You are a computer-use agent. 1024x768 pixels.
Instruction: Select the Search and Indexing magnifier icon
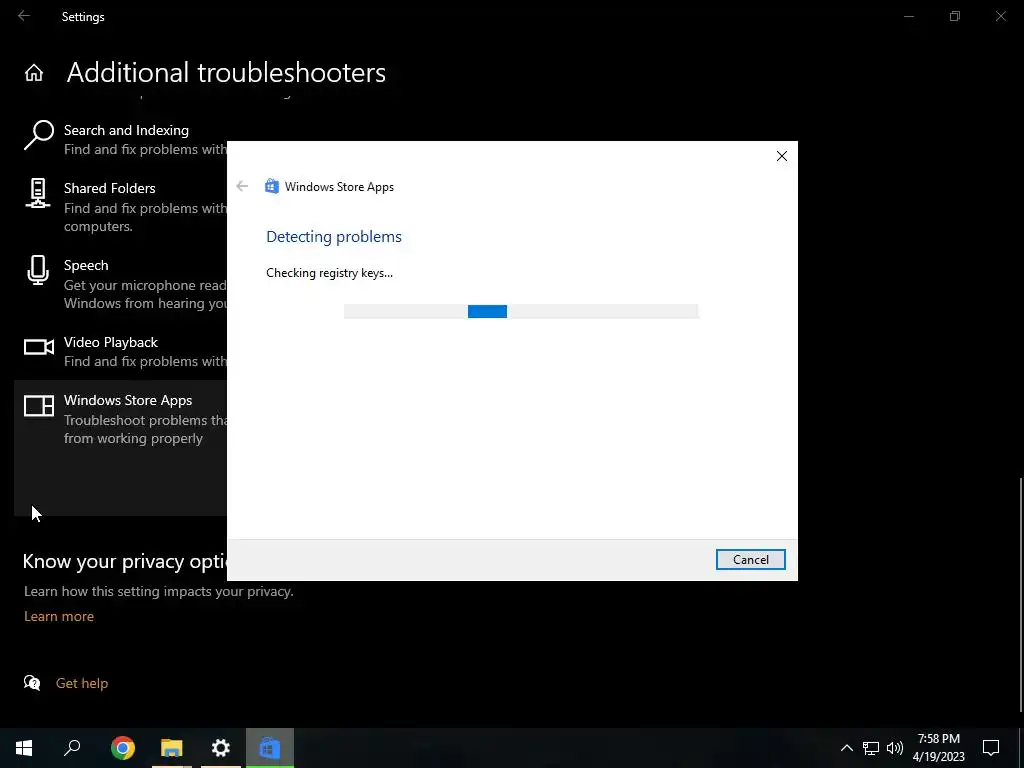coord(39,135)
